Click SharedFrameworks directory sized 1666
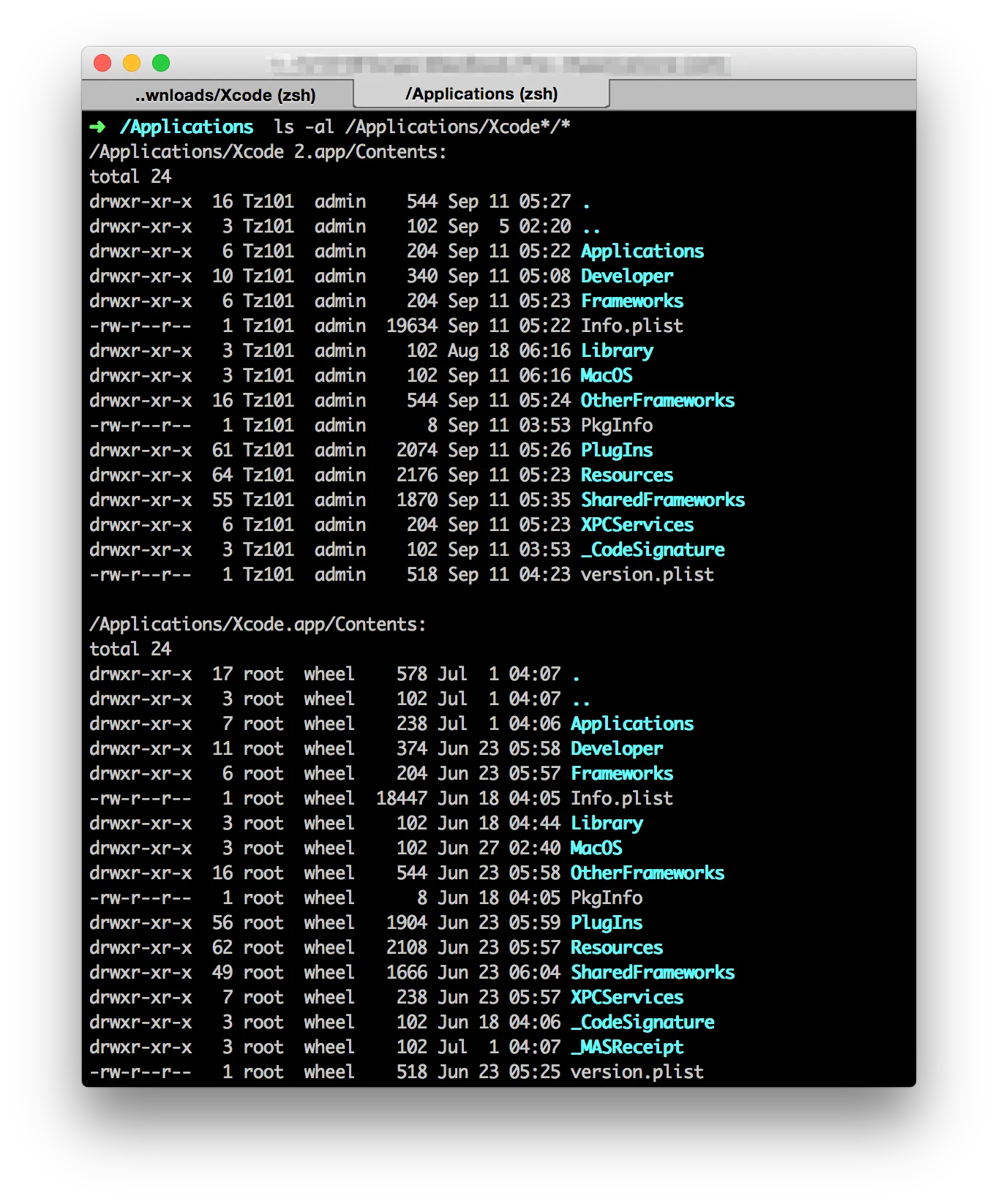Screen dimensions: 998x1204 653,973
